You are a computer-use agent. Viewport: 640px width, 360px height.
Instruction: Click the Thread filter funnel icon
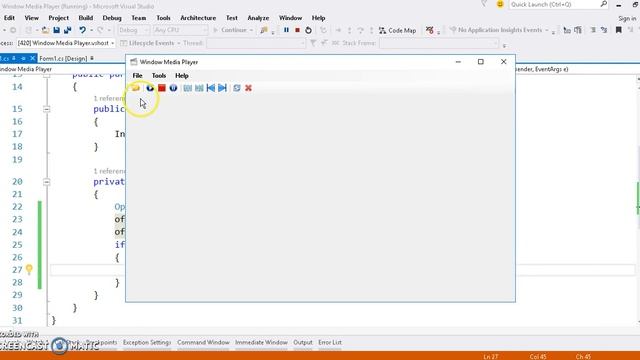click(313, 43)
